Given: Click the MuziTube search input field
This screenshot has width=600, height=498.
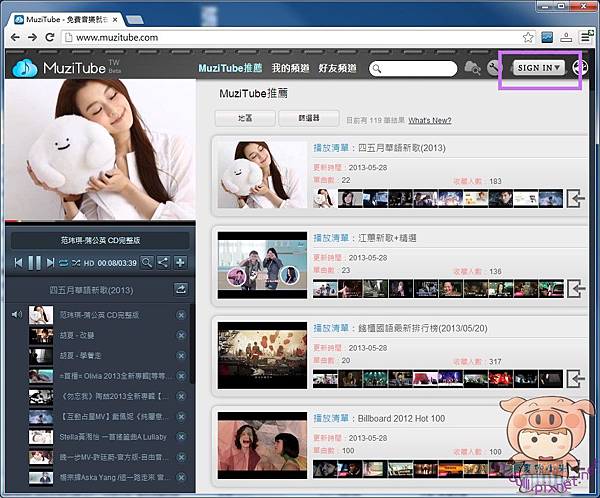Looking at the screenshot, I should pos(413,69).
